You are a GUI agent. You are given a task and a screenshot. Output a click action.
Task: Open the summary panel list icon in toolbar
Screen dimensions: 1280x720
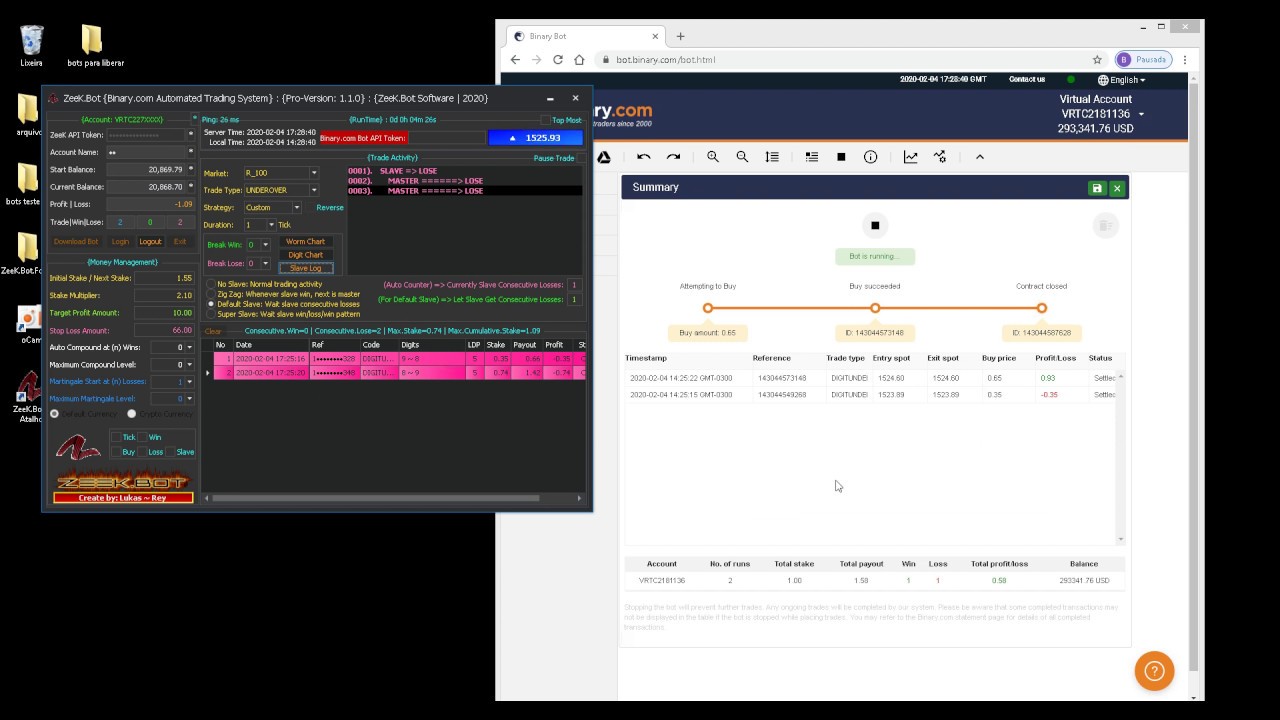click(x=811, y=157)
